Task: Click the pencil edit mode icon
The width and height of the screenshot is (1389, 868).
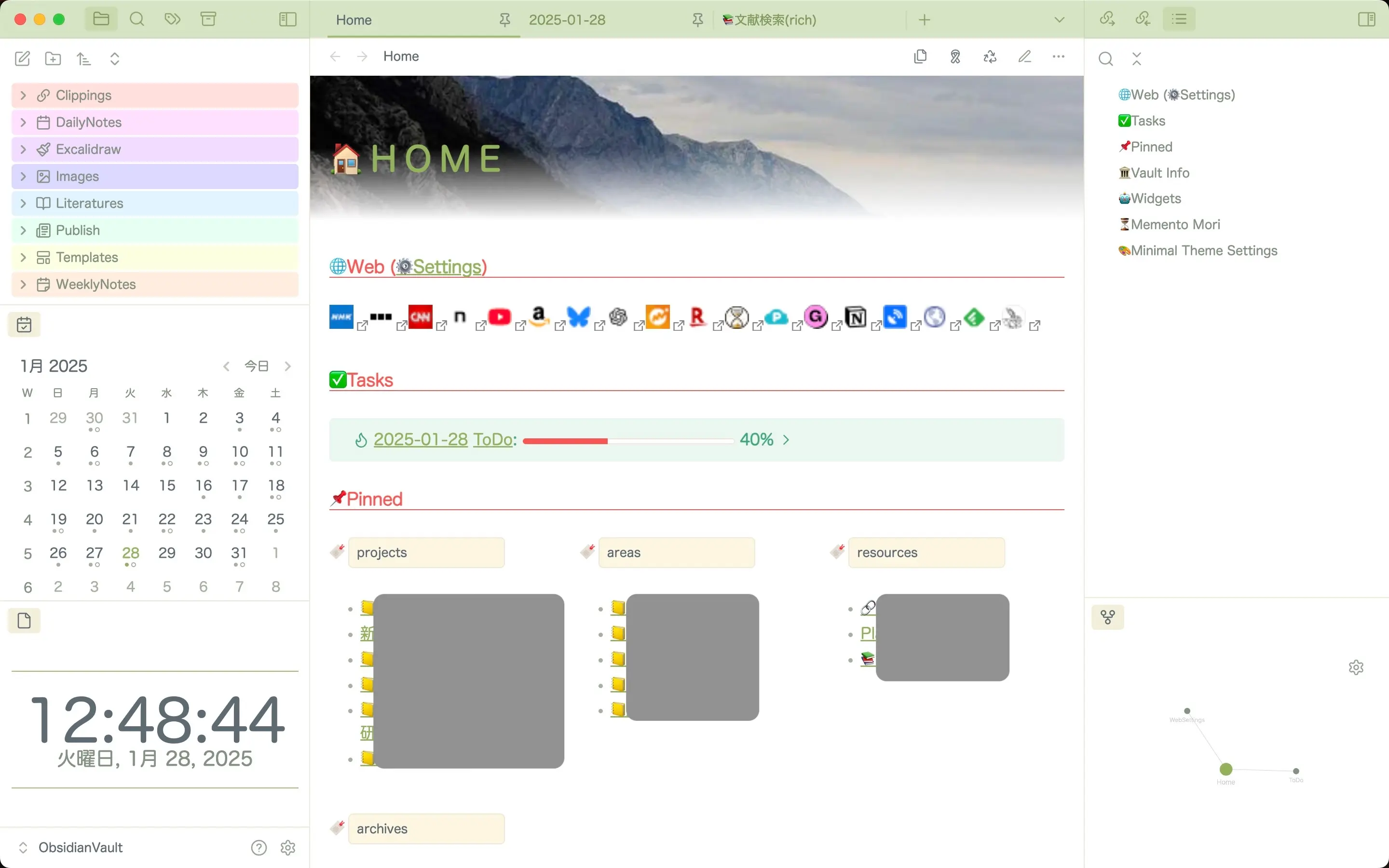Action: click(1024, 56)
